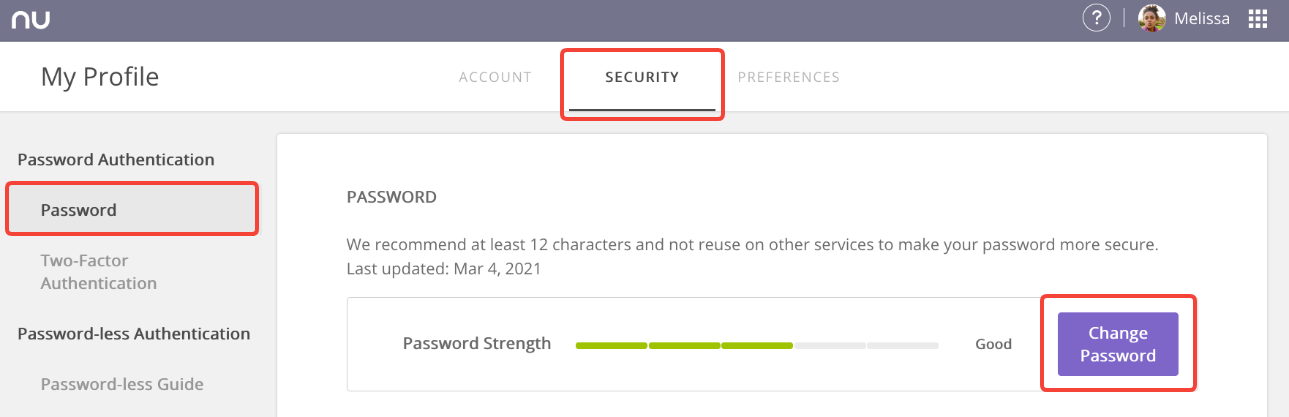Open the Melissa user name menu
This screenshot has width=1289, height=417.
[x=1202, y=19]
